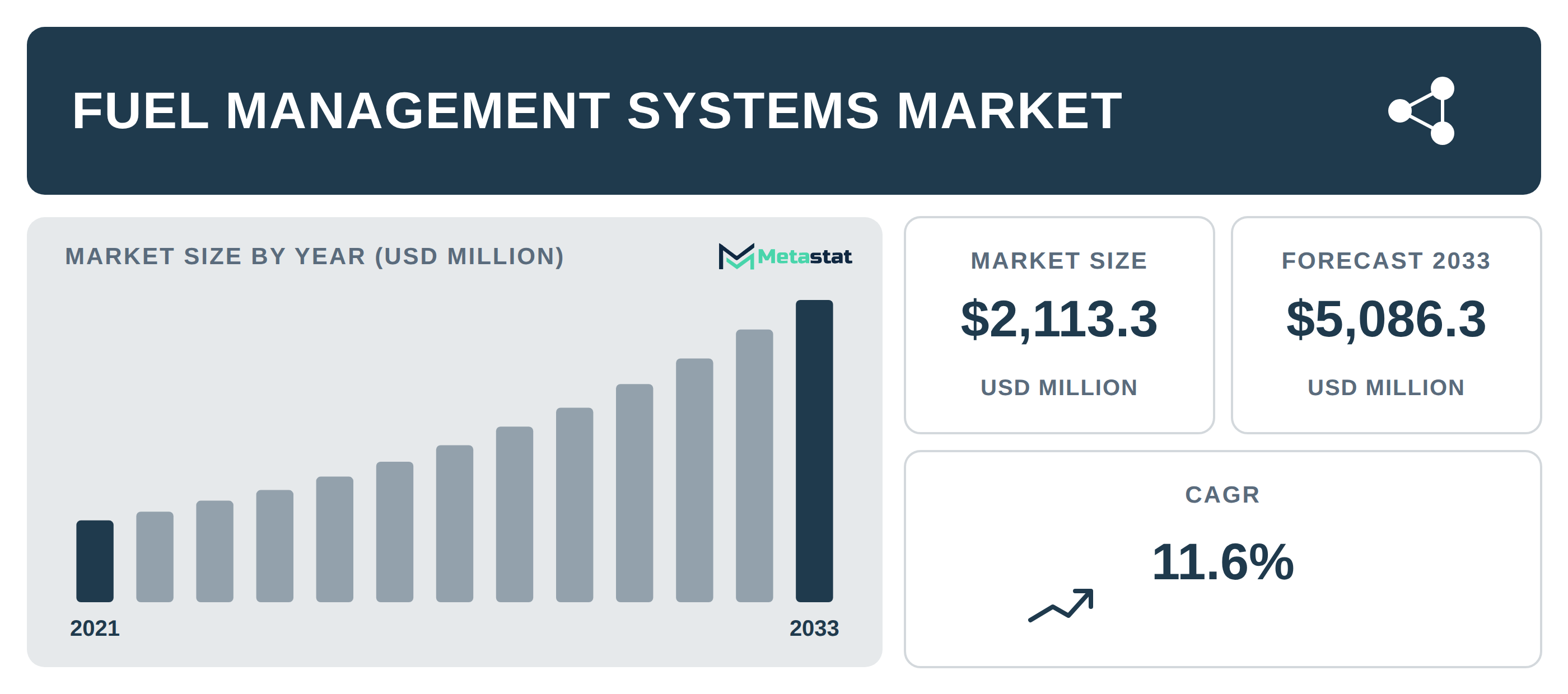Screen dimensions: 1568x694
Task: Click the Market Size By Year heading
Action: point(315,257)
